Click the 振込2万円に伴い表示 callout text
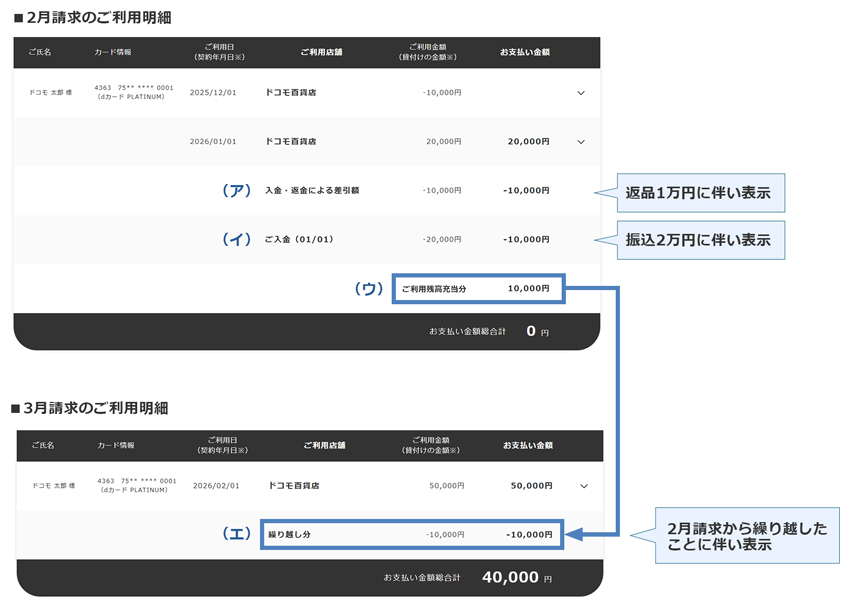This screenshot has width=850, height=609. point(698,240)
